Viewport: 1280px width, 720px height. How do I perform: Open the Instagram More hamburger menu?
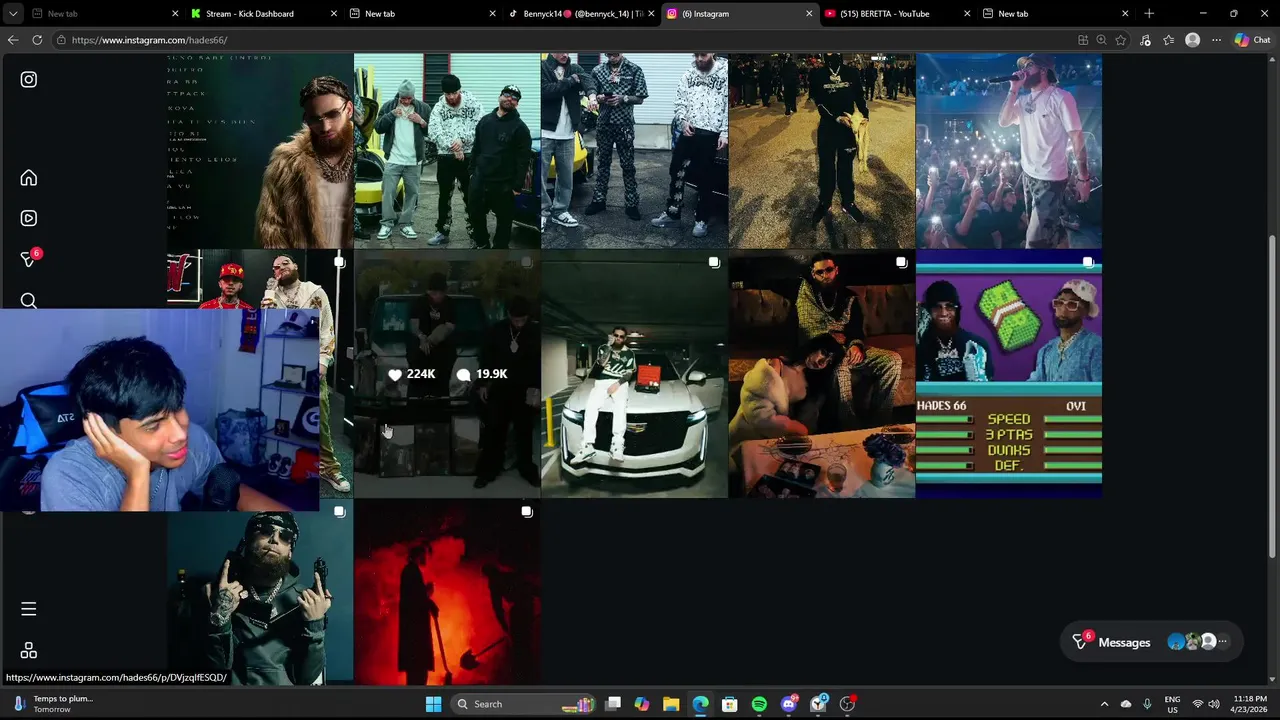point(29,609)
